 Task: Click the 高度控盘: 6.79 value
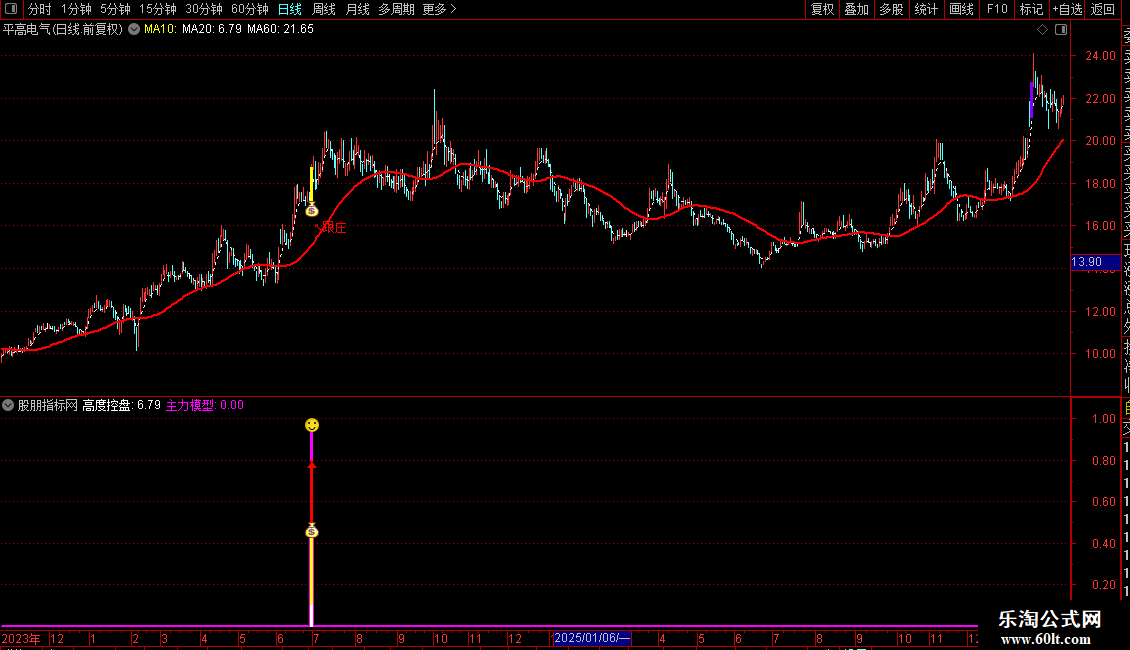pyautogui.click(x=121, y=405)
